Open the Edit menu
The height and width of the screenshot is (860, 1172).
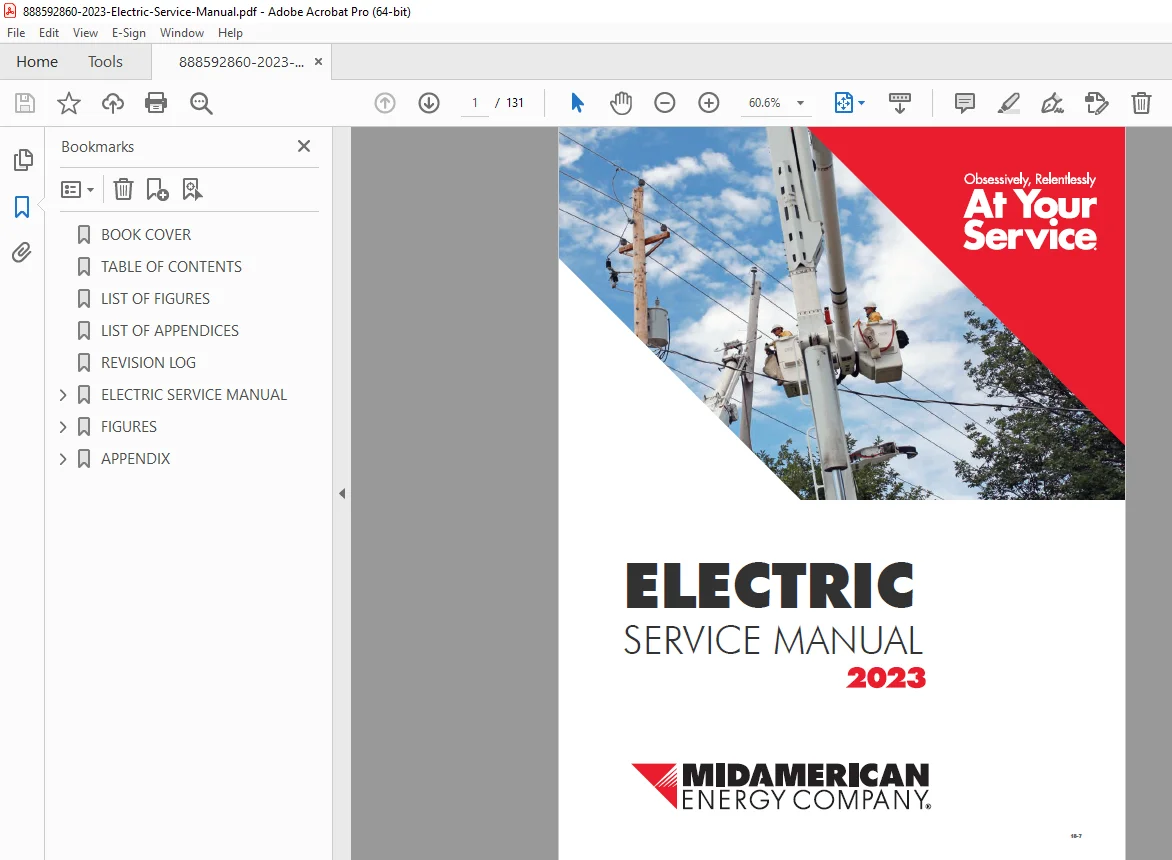49,33
